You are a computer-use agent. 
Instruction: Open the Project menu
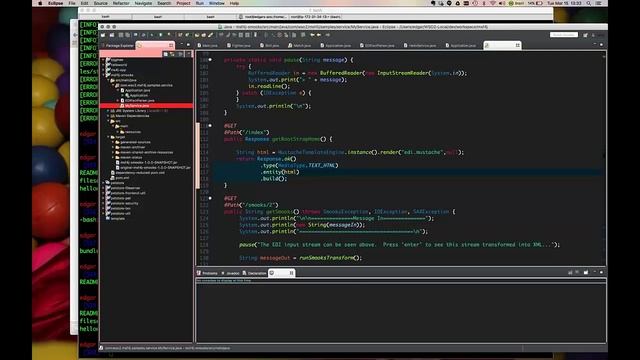tap(183, 3)
